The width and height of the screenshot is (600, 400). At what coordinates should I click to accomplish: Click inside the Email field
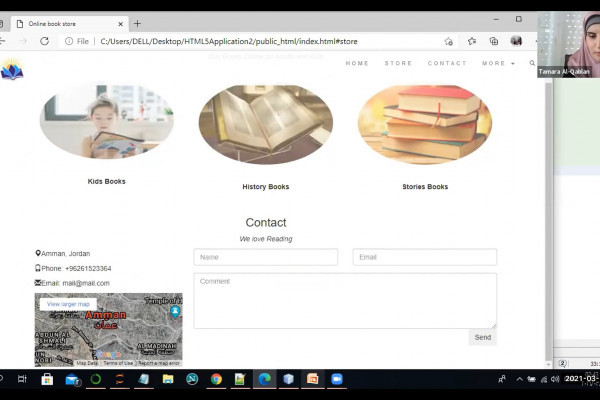click(x=424, y=257)
